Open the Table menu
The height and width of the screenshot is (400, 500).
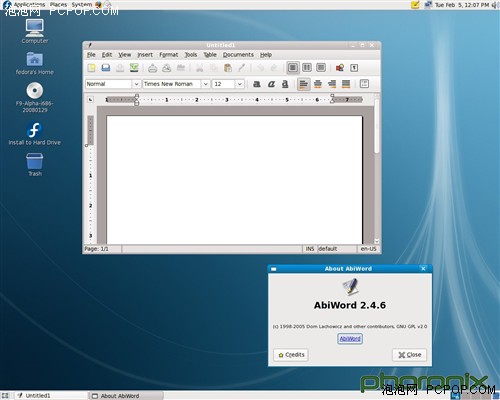pyautogui.click(x=210, y=55)
